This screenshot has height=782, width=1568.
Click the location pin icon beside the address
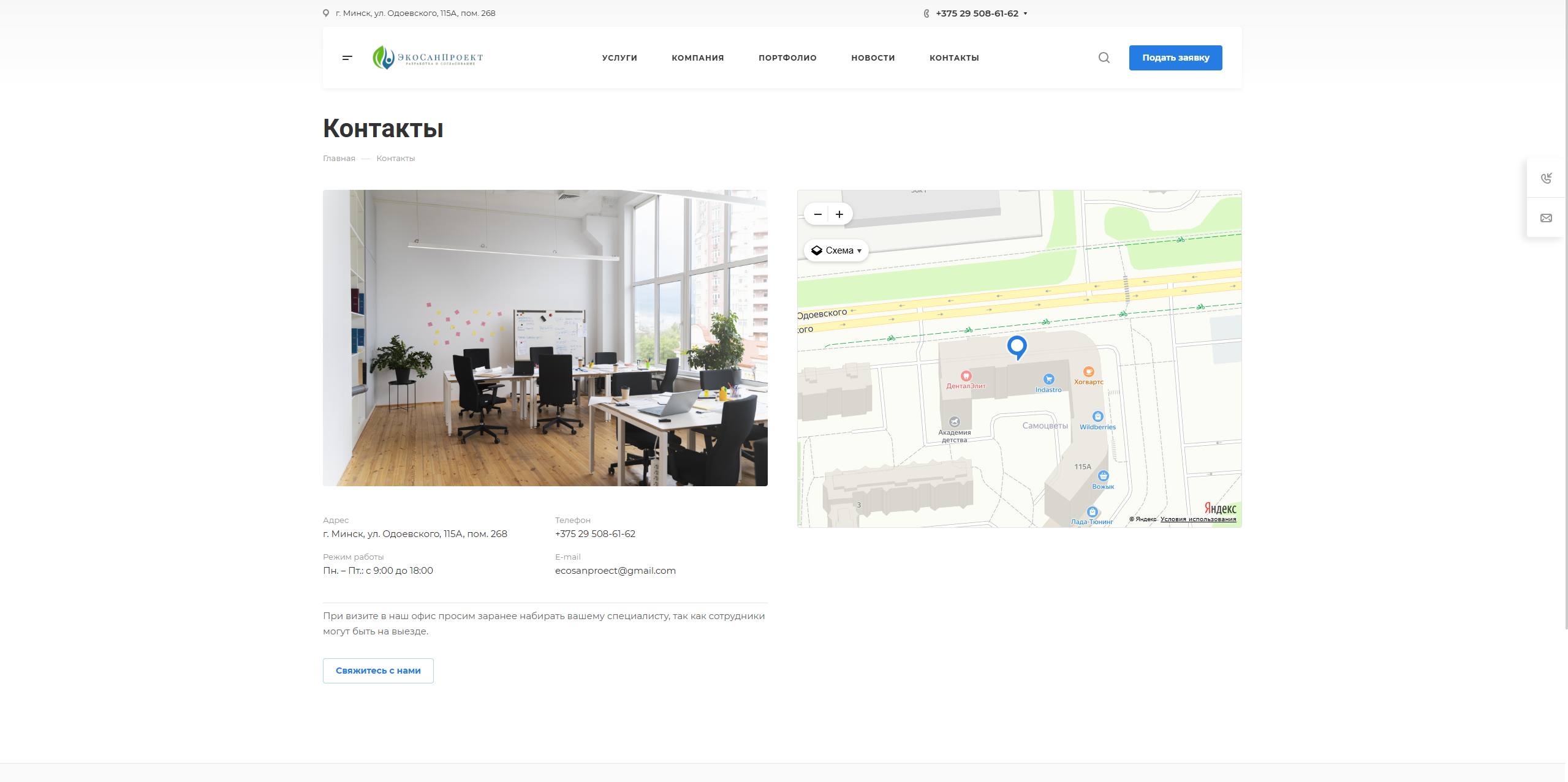pos(325,12)
